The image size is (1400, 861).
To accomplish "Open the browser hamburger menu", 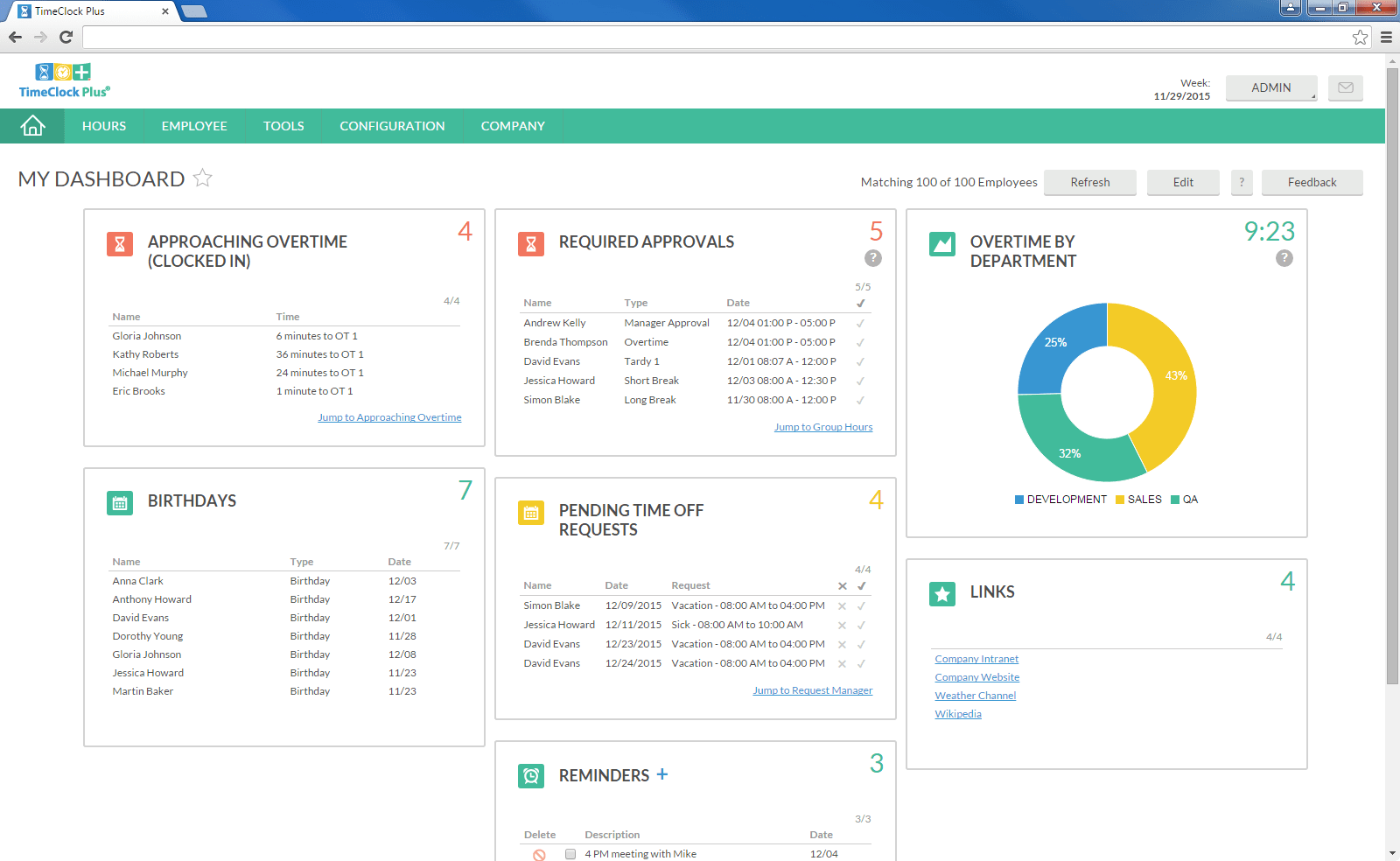I will pyautogui.click(x=1386, y=38).
